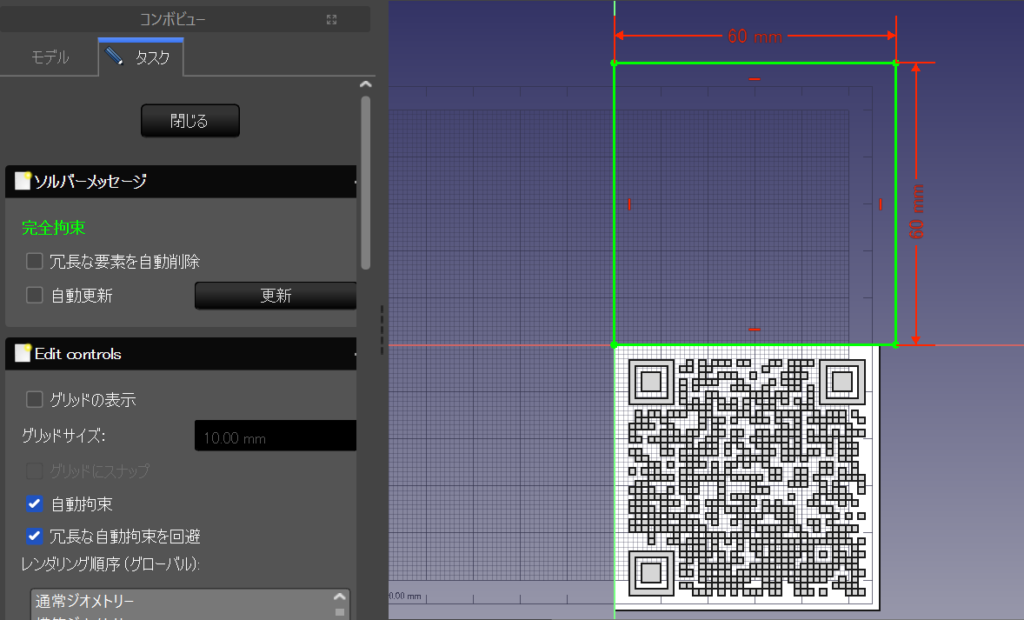Image resolution: width=1024 pixels, height=620 pixels.
Task: Uncheck 自動拘束 checkbox
Action: (34, 504)
